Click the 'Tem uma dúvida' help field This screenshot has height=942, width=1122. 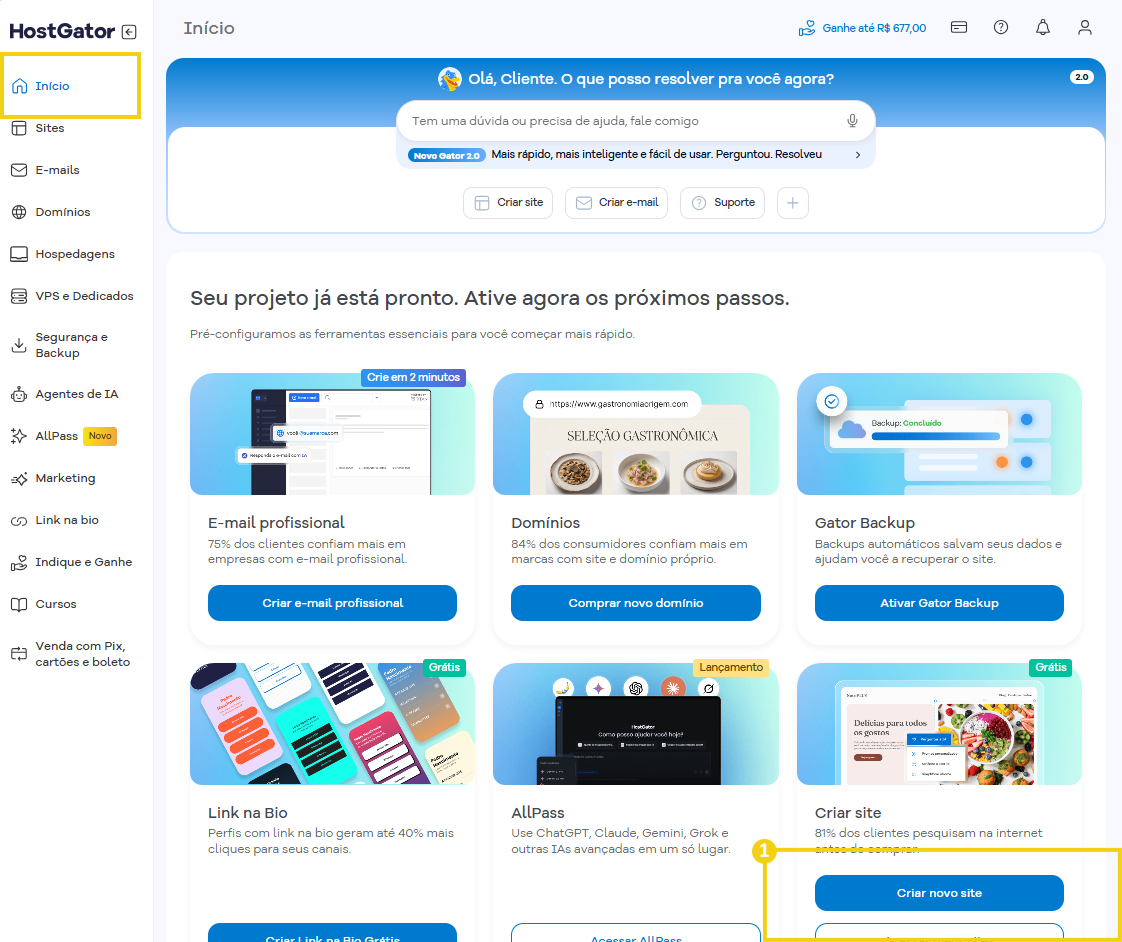[635, 121]
